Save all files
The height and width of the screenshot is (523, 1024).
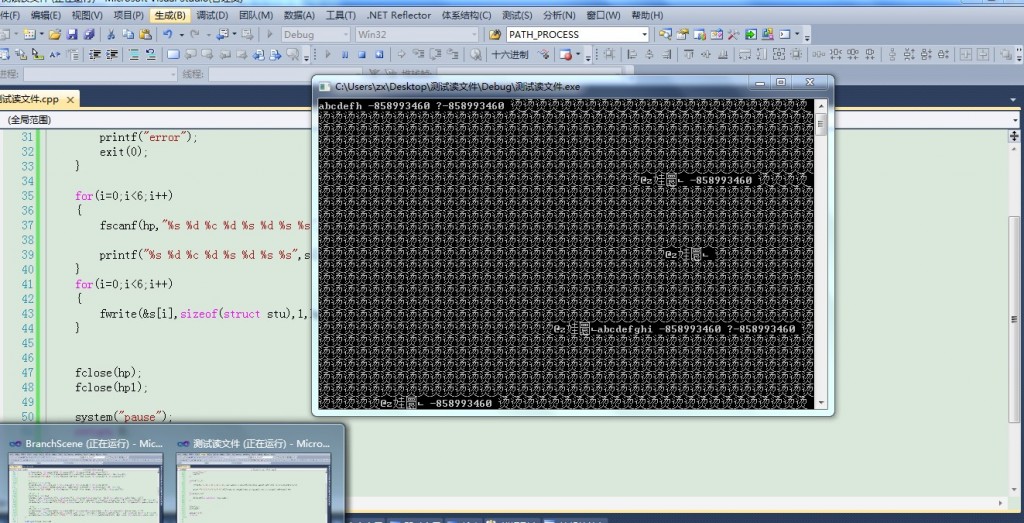click(x=89, y=35)
